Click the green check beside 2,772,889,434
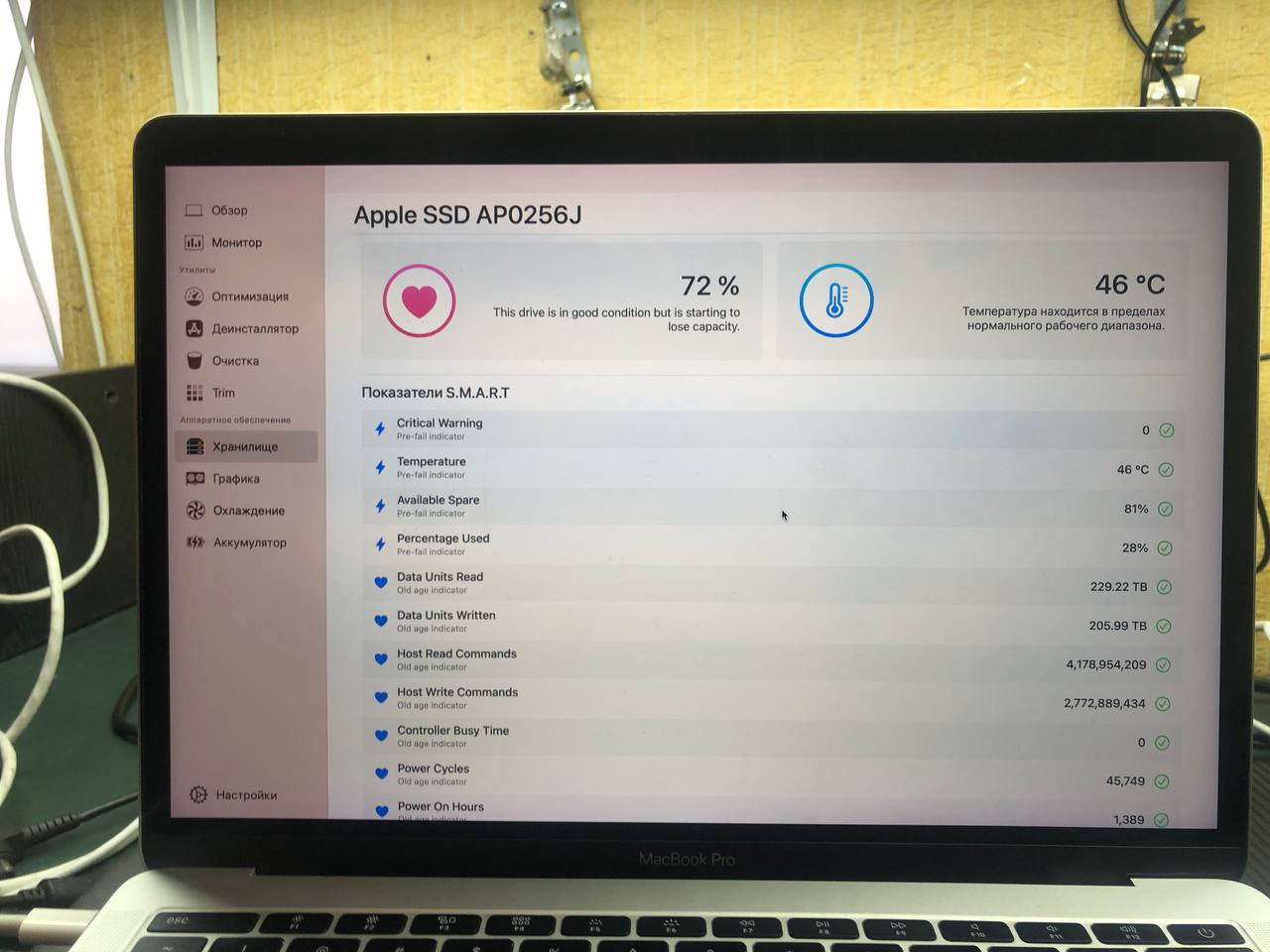 click(1163, 704)
